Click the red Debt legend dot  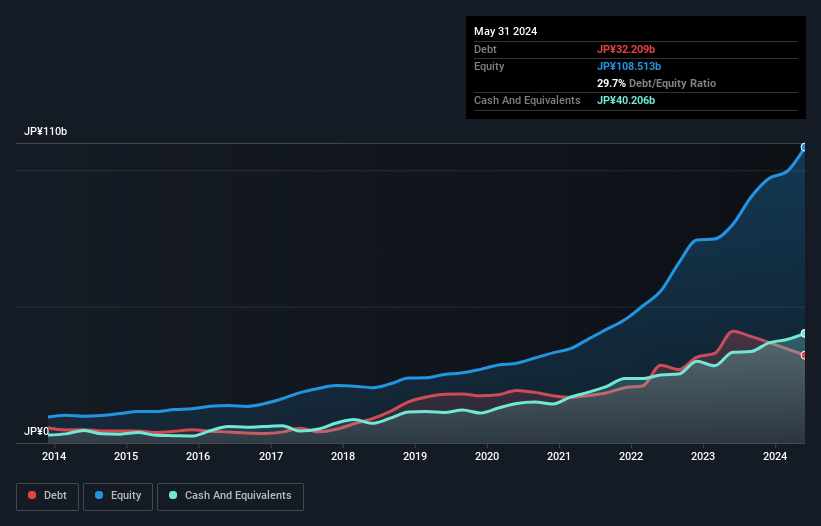[x=32, y=495]
